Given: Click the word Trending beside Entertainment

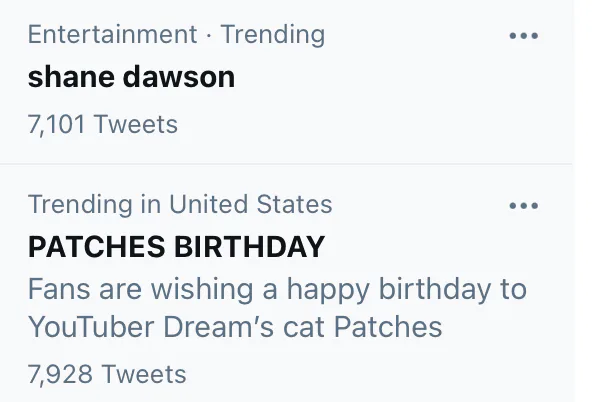Looking at the screenshot, I should click(x=272, y=34).
